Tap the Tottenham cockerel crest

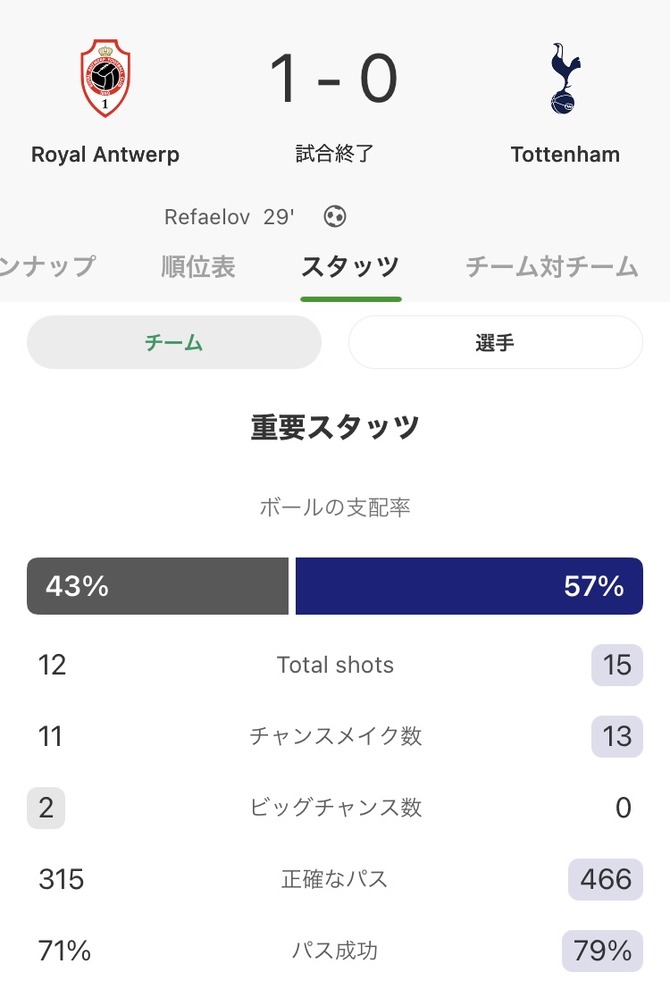coord(565,78)
